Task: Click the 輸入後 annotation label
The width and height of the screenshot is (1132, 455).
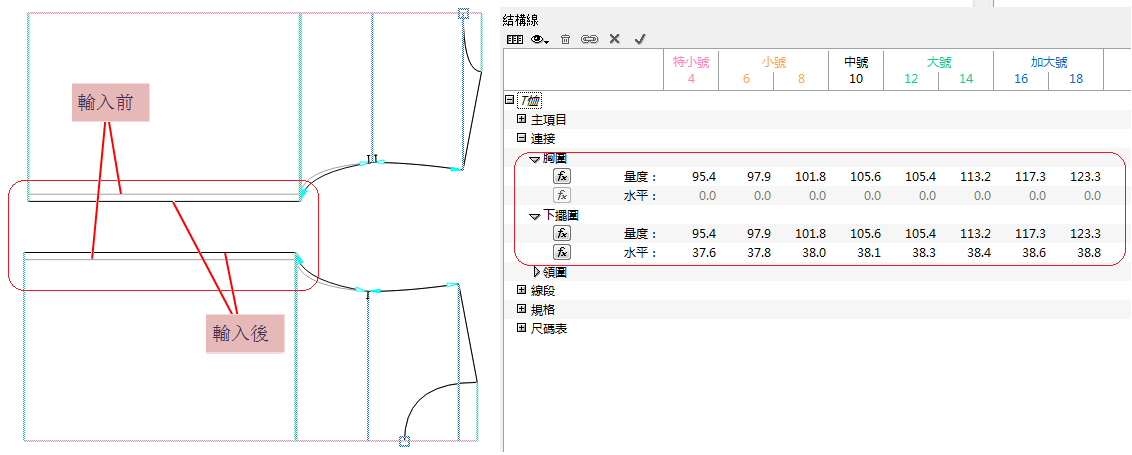Action: click(245, 333)
